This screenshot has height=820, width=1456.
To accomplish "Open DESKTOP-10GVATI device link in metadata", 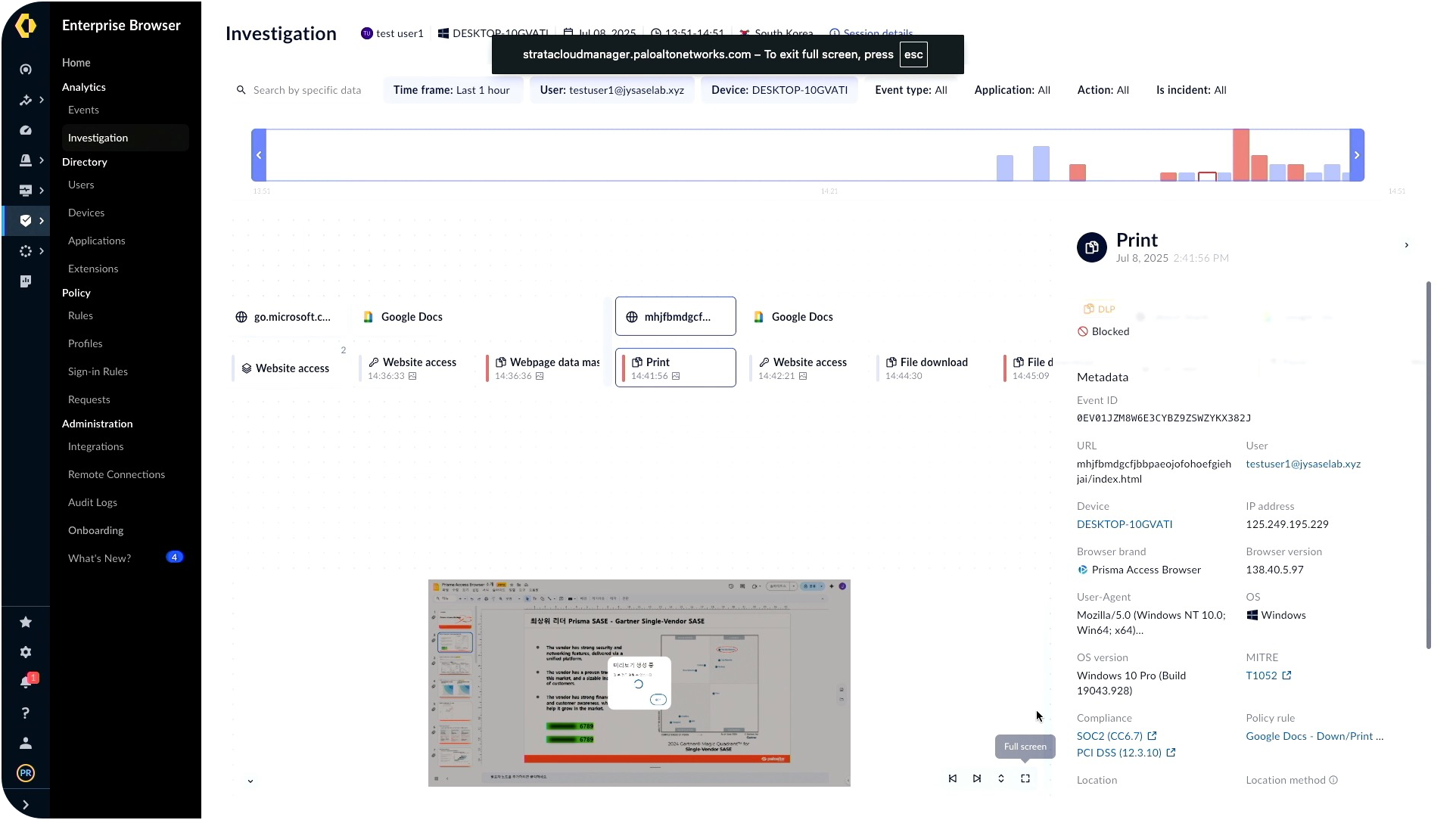I will click(x=1125, y=524).
